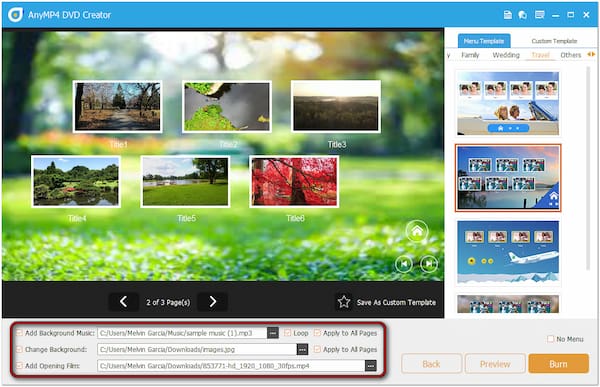Select the convertible car travel template thumbnail
The width and height of the screenshot is (600, 387).
click(508, 103)
